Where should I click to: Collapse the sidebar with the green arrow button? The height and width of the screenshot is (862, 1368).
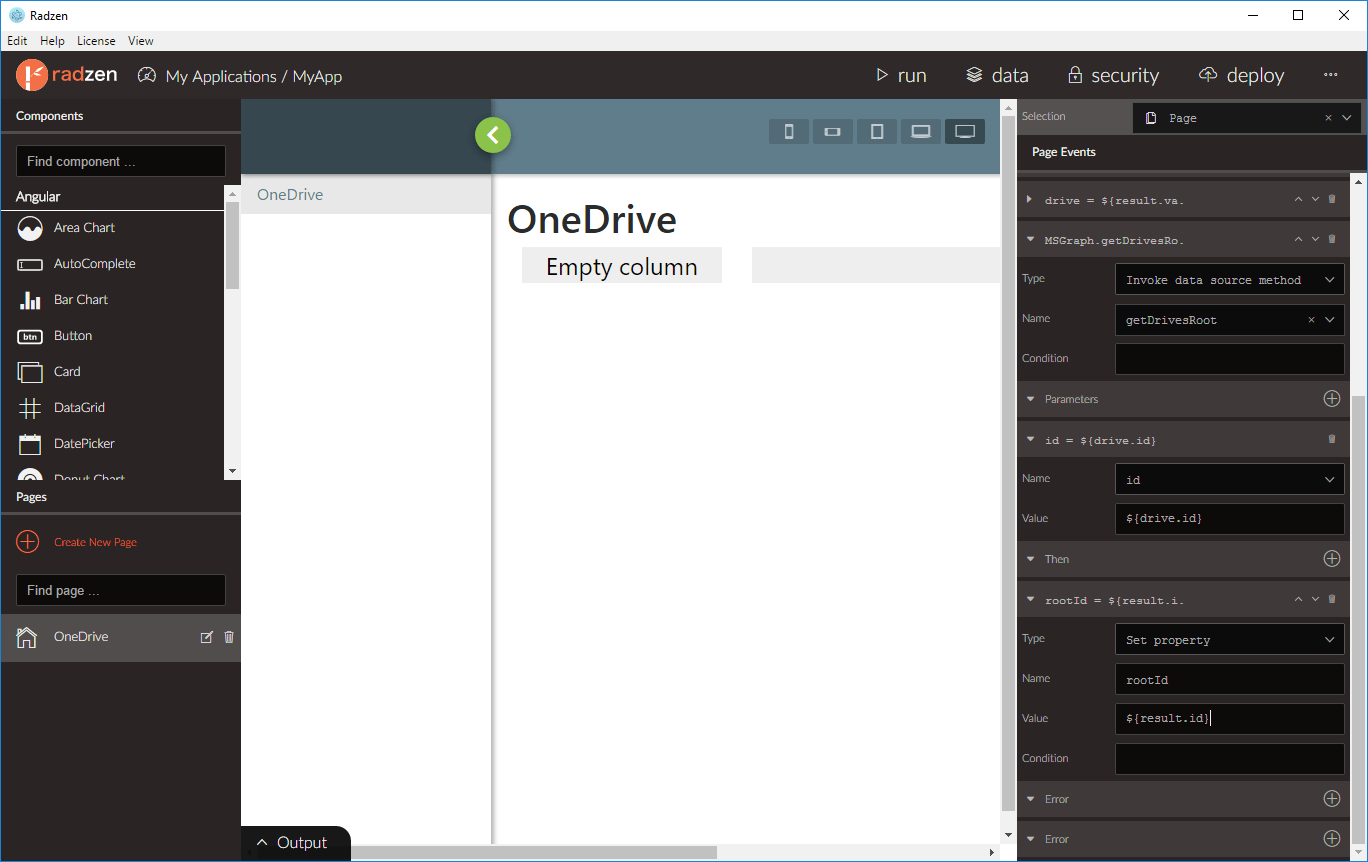(493, 135)
